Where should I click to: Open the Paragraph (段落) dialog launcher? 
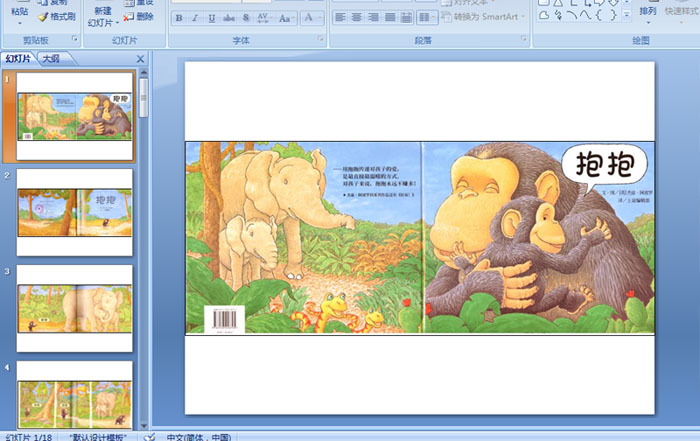(x=524, y=39)
